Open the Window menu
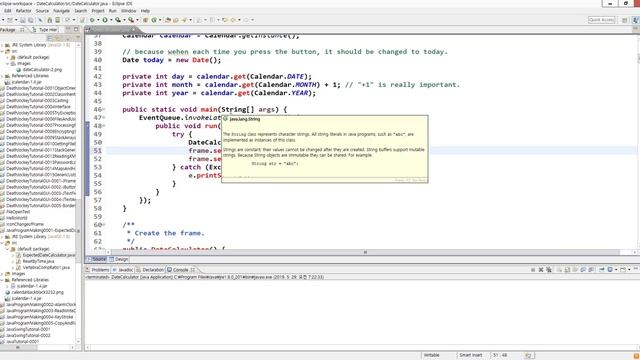 (129, 11)
